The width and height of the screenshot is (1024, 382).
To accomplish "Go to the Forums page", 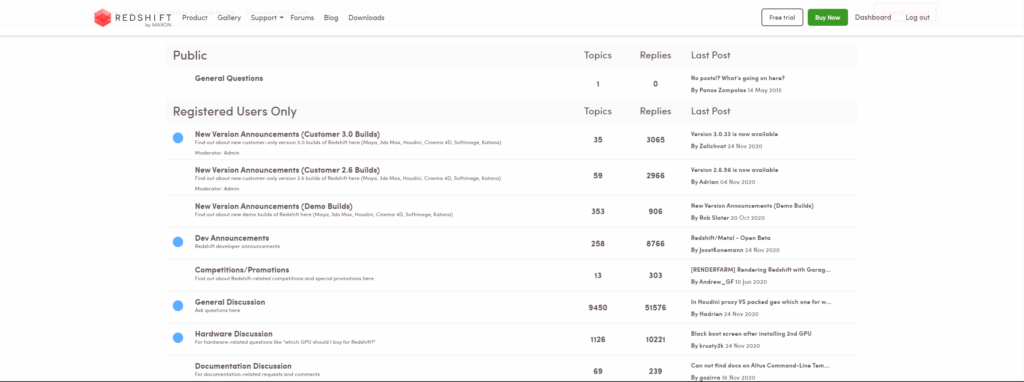I will click(x=302, y=18).
